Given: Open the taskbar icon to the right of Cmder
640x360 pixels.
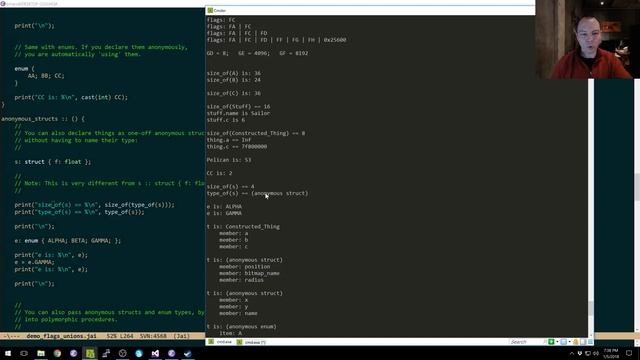Looking at the screenshot, I should point(106,353).
